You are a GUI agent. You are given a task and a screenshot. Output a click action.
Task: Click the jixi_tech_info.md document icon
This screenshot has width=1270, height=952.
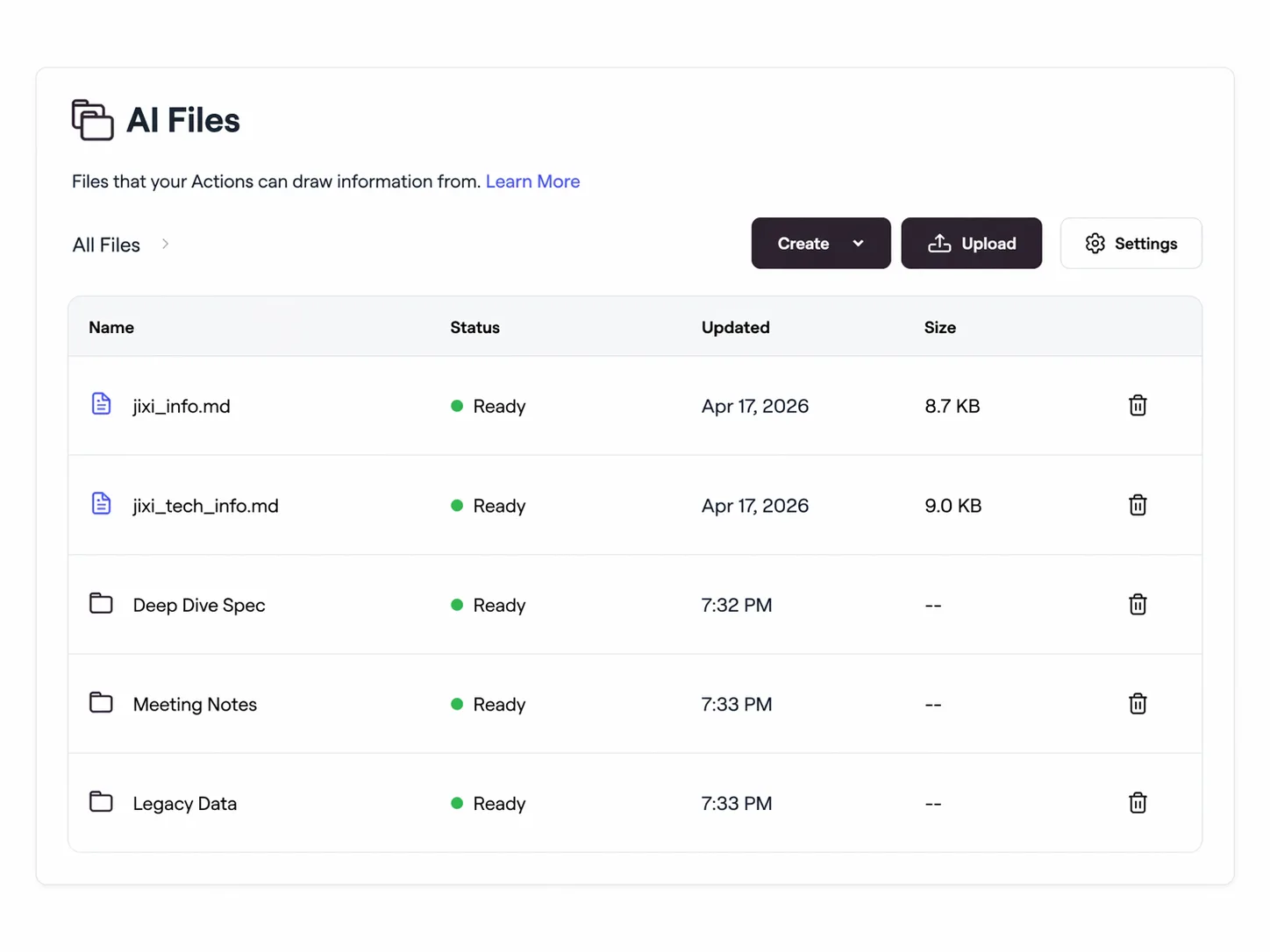[x=101, y=503]
